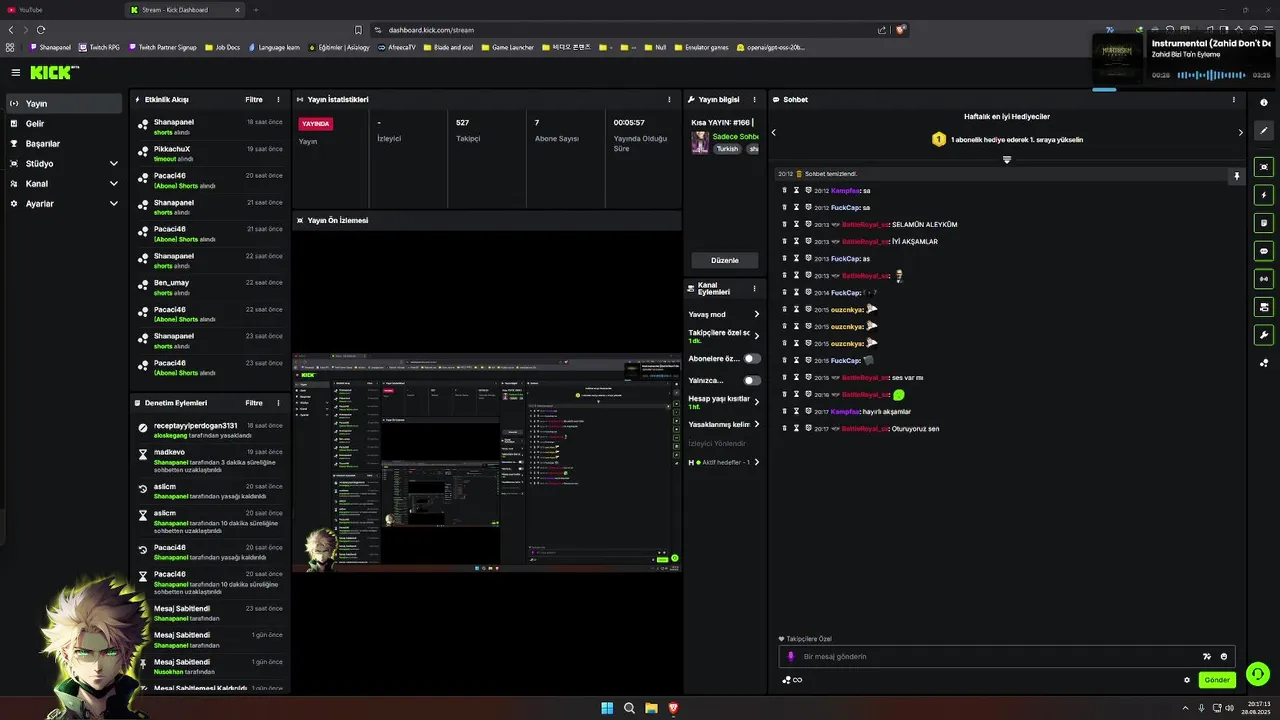Go to Yayın in sidebar

(x=64, y=104)
